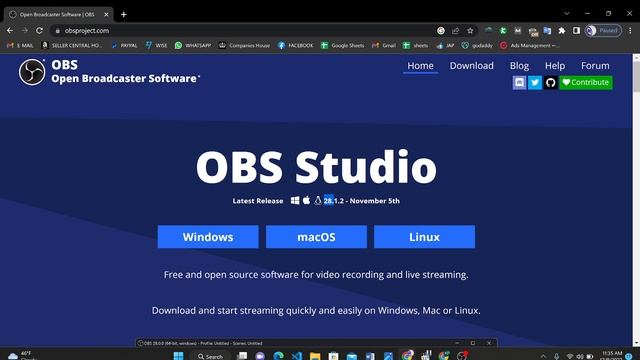The image size is (640, 360).
Task: Go back using the browser back arrow
Action: coord(10,31)
